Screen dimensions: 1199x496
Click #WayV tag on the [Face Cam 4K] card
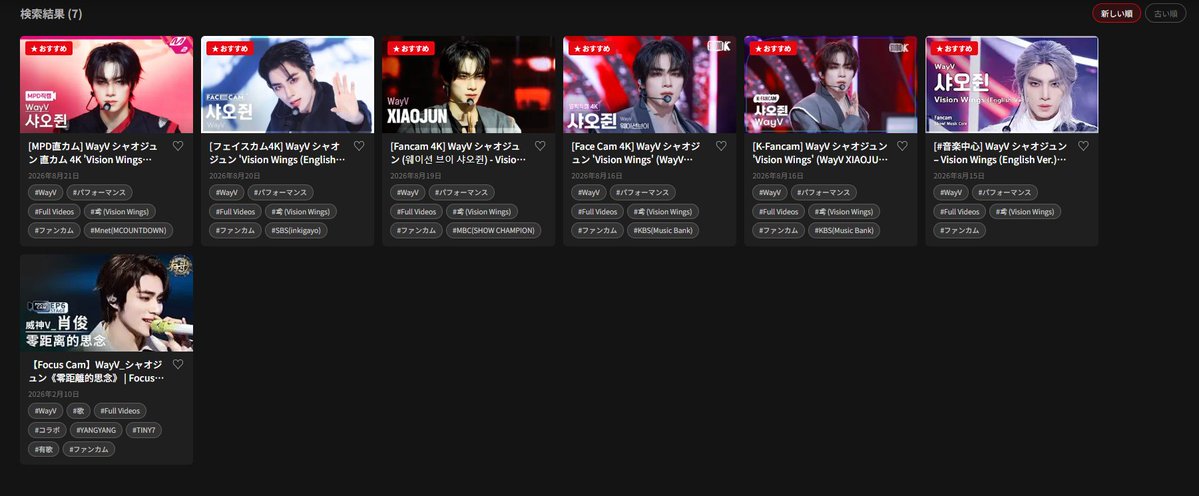[589, 193]
